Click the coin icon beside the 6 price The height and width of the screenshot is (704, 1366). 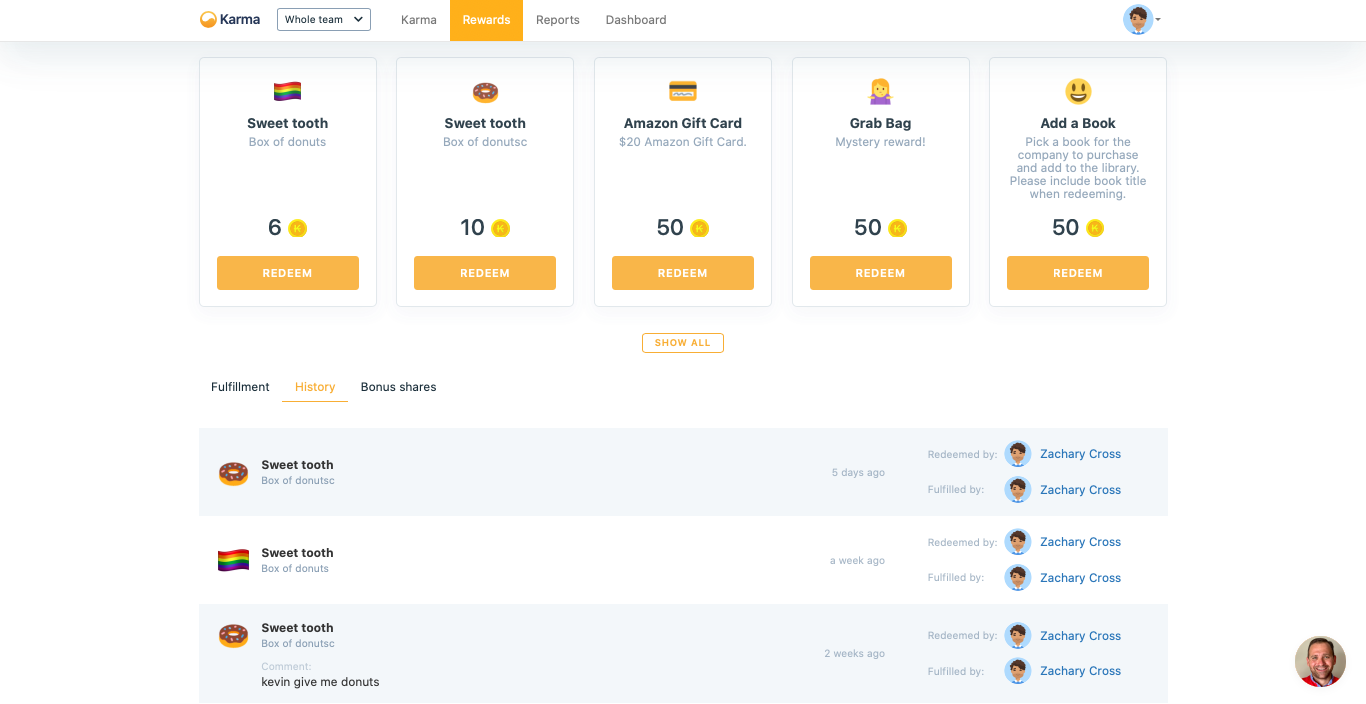click(297, 229)
